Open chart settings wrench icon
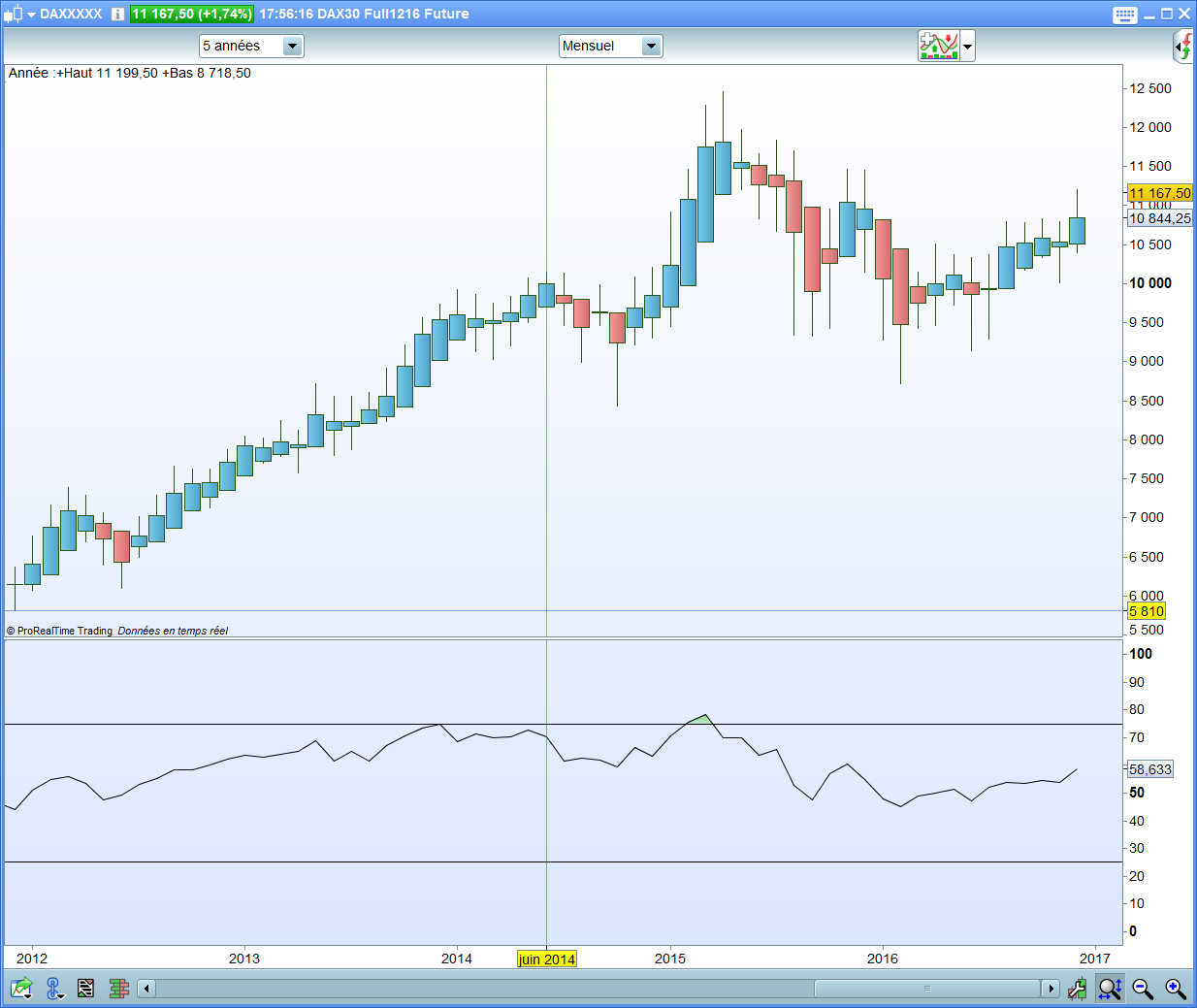Viewport: 1197px width, 1008px height. [1078, 989]
